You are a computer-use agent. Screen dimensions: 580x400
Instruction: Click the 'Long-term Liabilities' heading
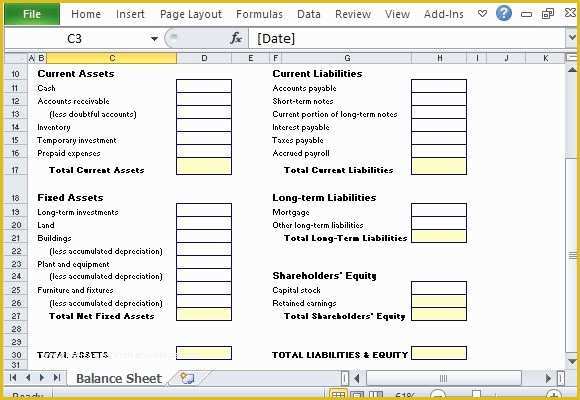pos(324,198)
